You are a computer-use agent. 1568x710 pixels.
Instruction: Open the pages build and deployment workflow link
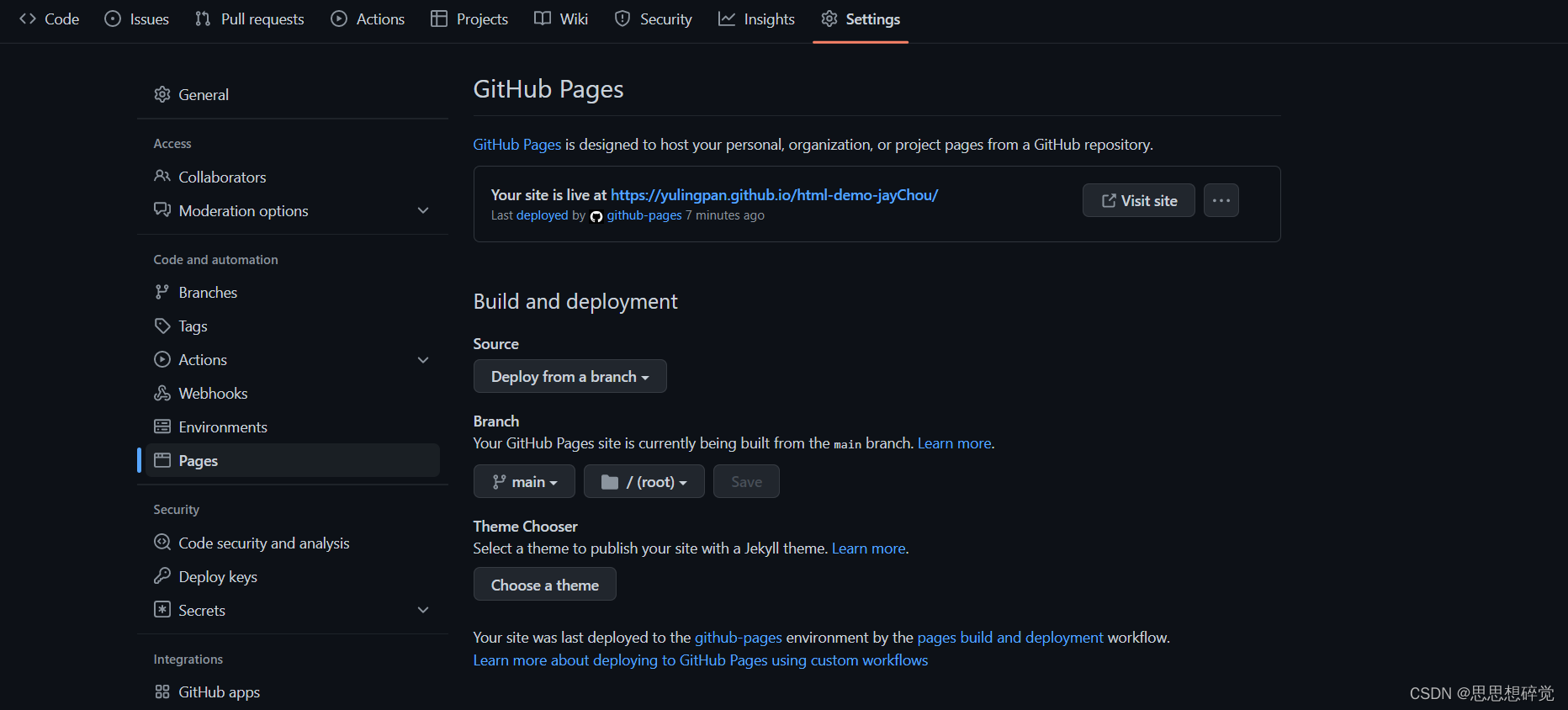(x=1009, y=638)
